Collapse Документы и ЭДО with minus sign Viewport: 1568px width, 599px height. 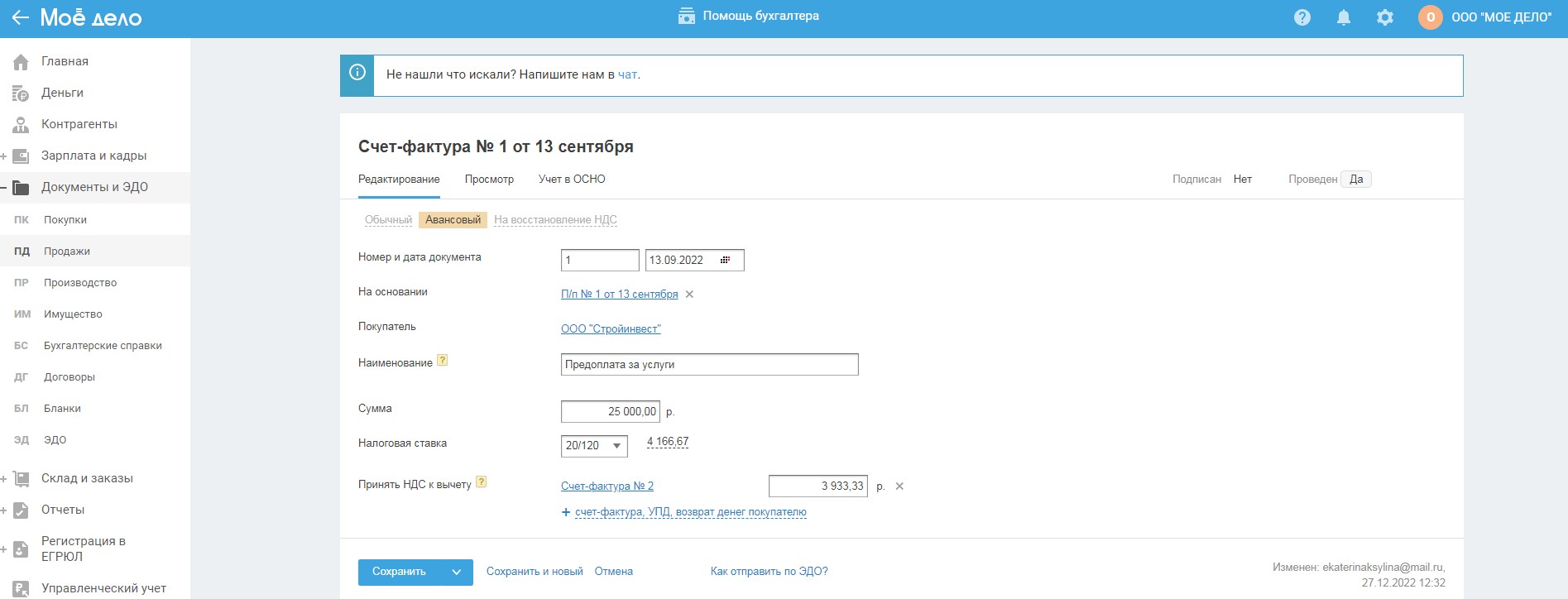coord(4,187)
